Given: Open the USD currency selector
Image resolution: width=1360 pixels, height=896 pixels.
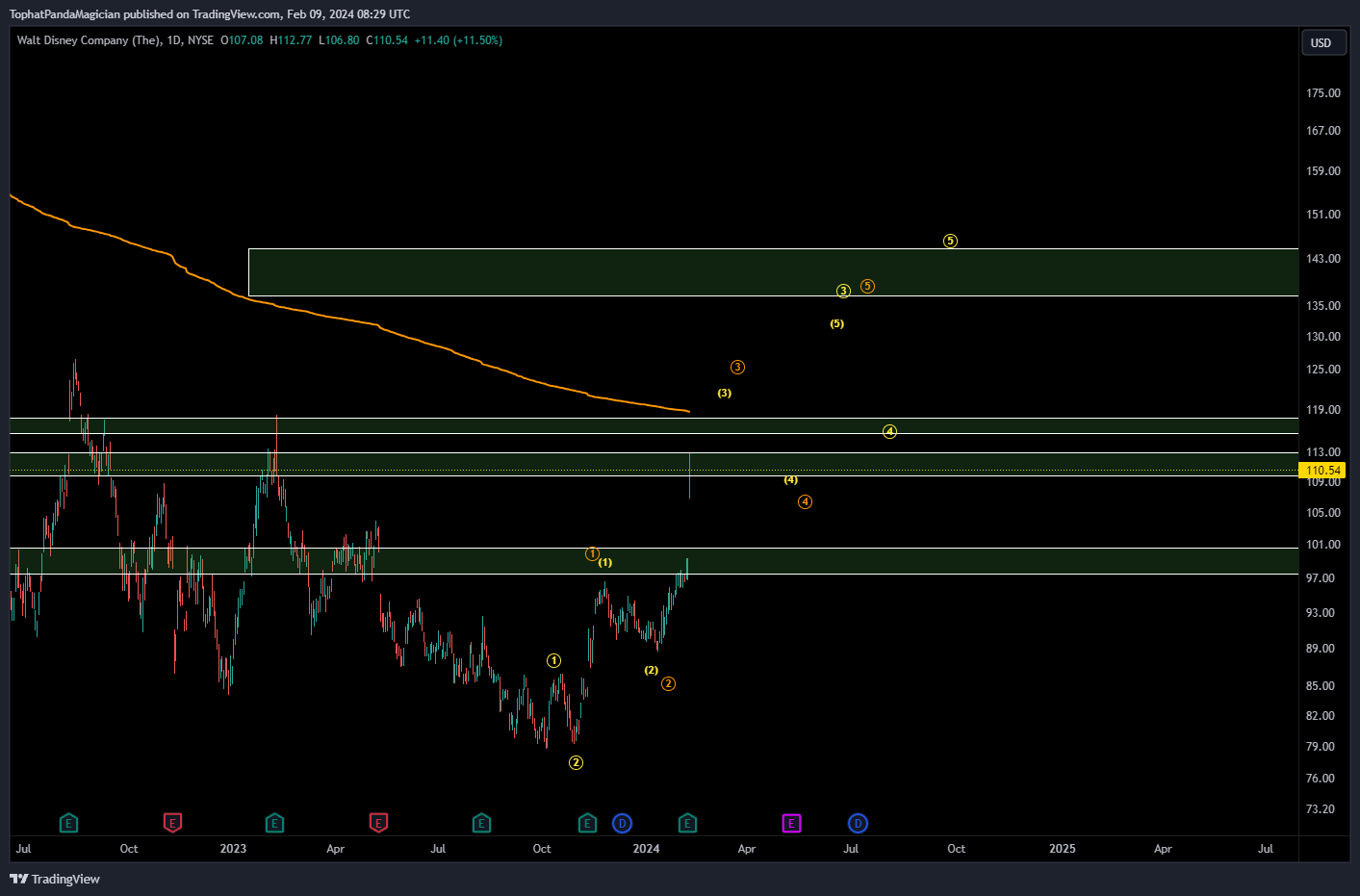Looking at the screenshot, I should 1323,43.
